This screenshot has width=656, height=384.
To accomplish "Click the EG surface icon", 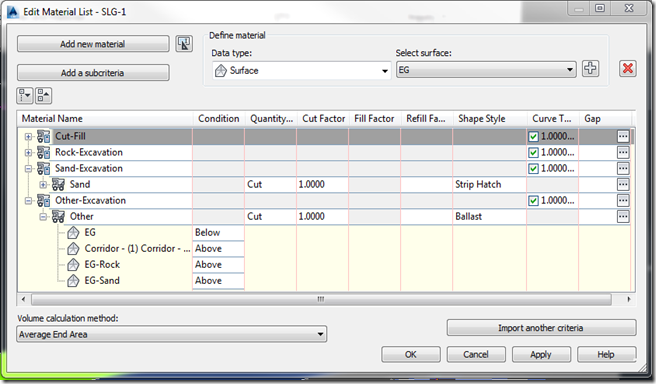I will point(73,233).
